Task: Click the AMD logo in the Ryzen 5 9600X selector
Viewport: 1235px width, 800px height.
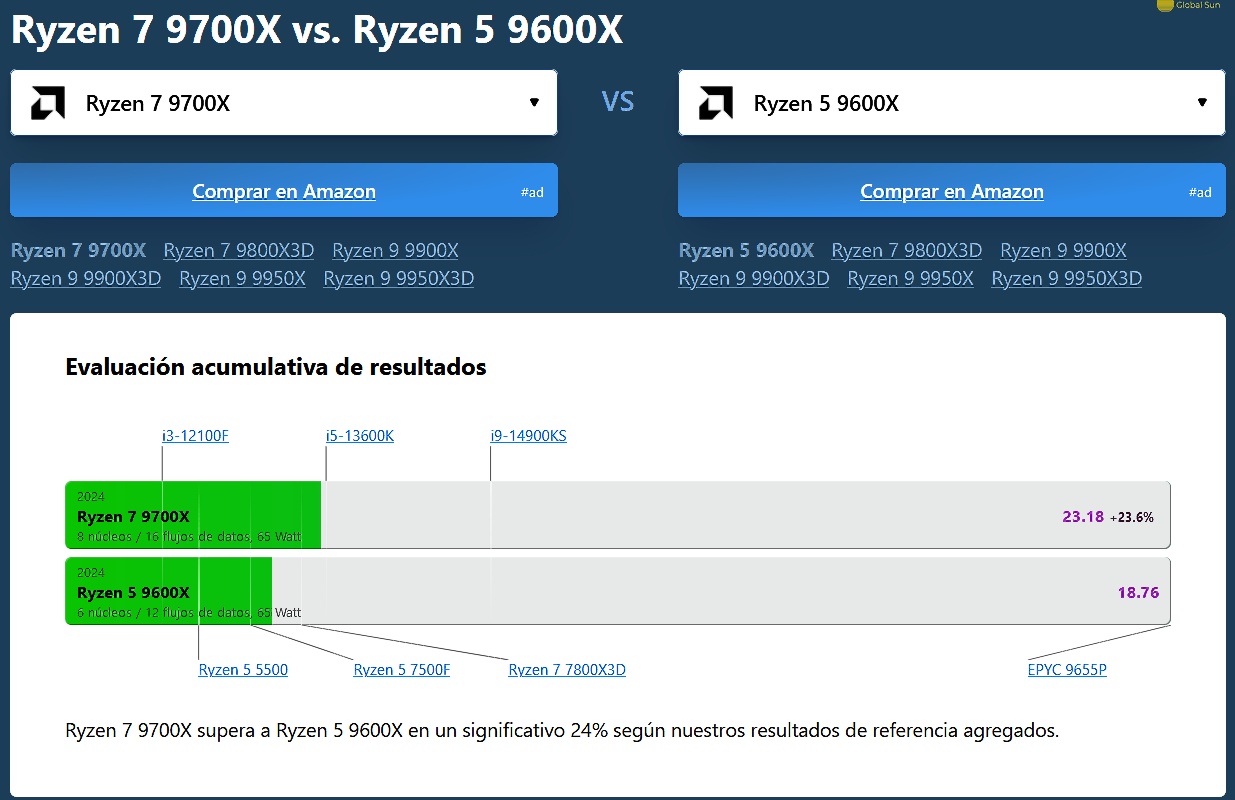Action: point(716,103)
